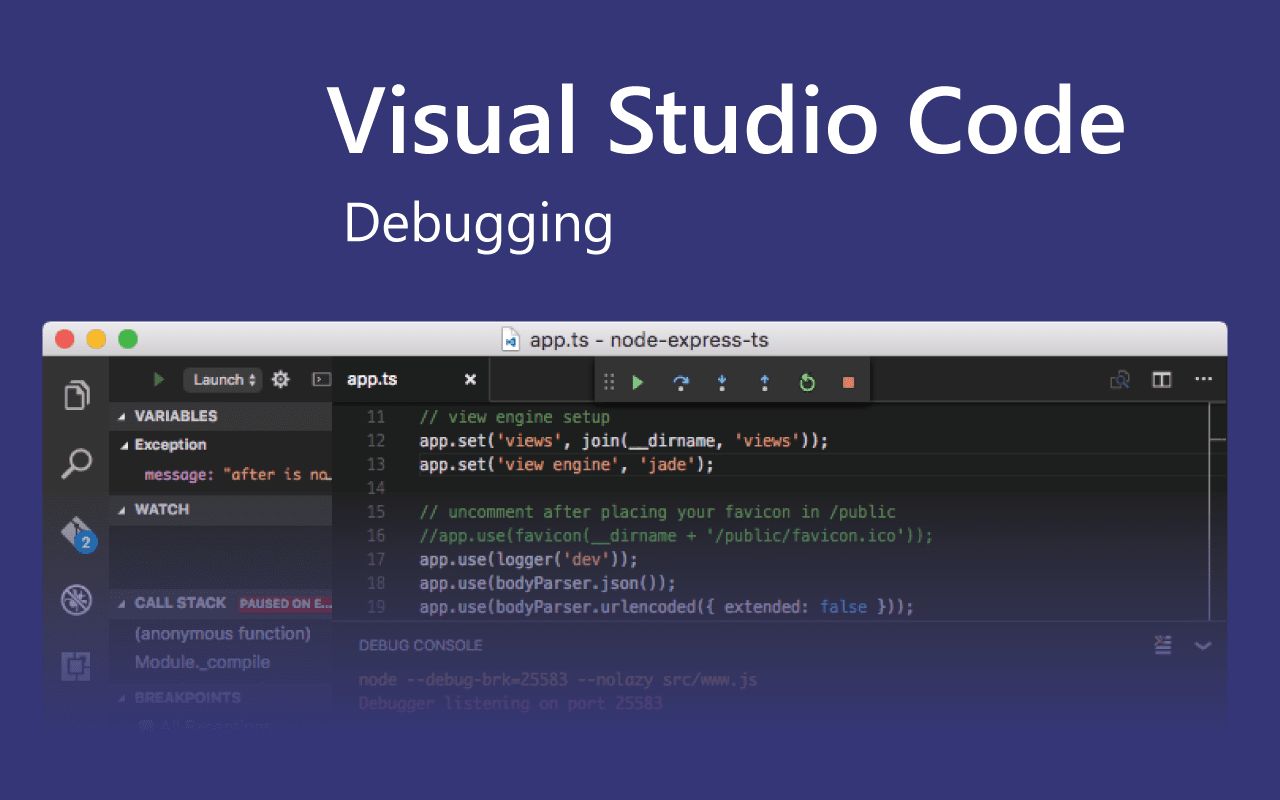Image resolution: width=1280 pixels, height=800 pixels.
Task: Close the app.ts tab
Action: [471, 380]
